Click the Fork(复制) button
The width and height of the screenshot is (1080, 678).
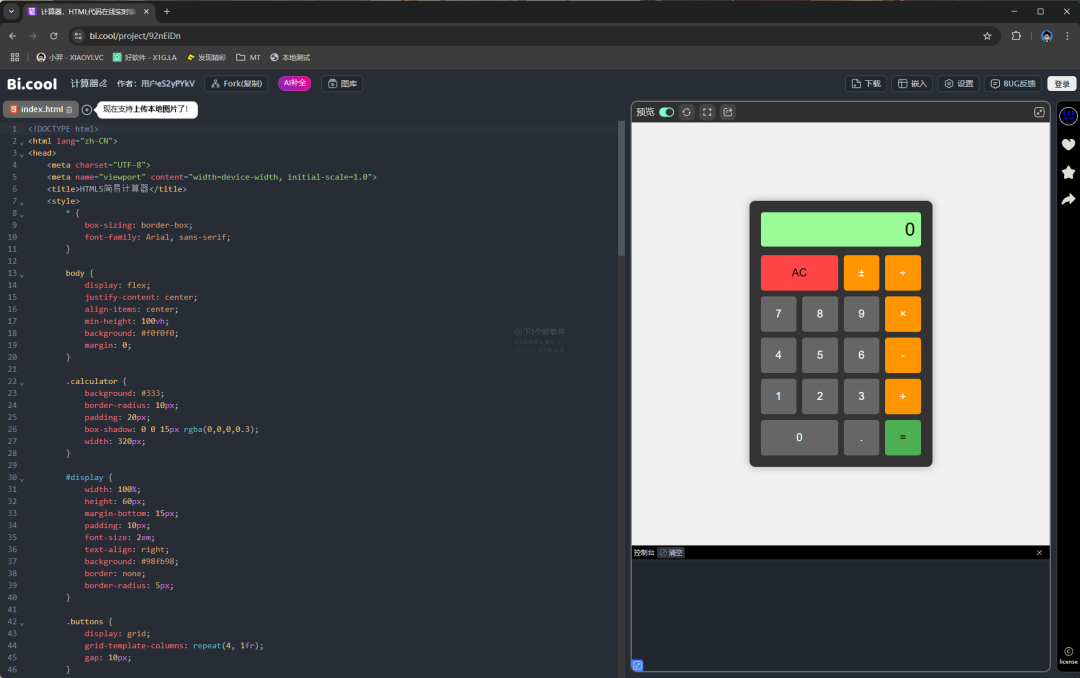236,84
